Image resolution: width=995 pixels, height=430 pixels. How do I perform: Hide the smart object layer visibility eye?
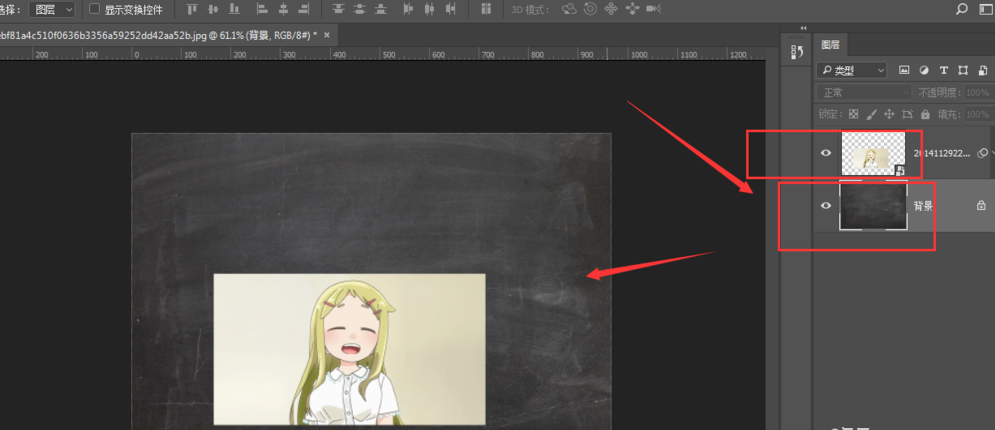[x=826, y=153]
